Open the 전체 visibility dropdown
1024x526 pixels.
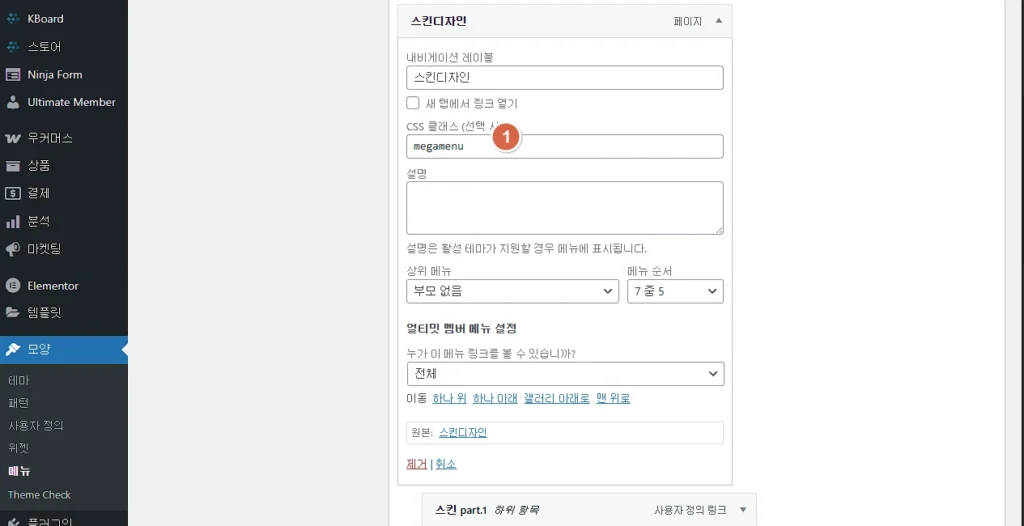565,374
